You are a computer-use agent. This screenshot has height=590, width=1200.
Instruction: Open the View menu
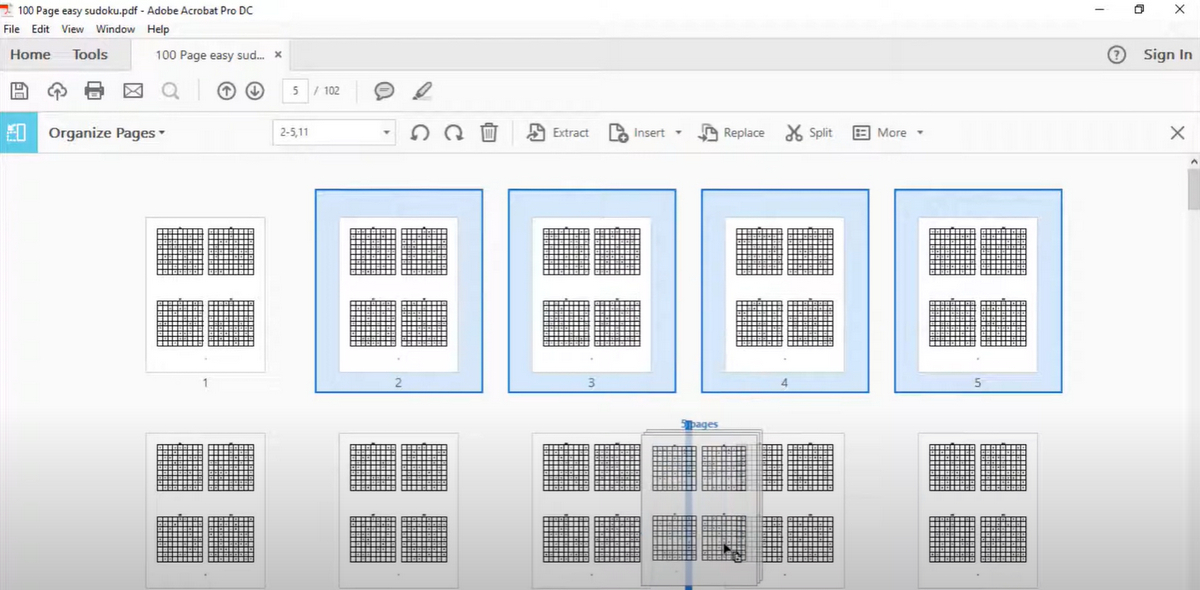click(72, 29)
